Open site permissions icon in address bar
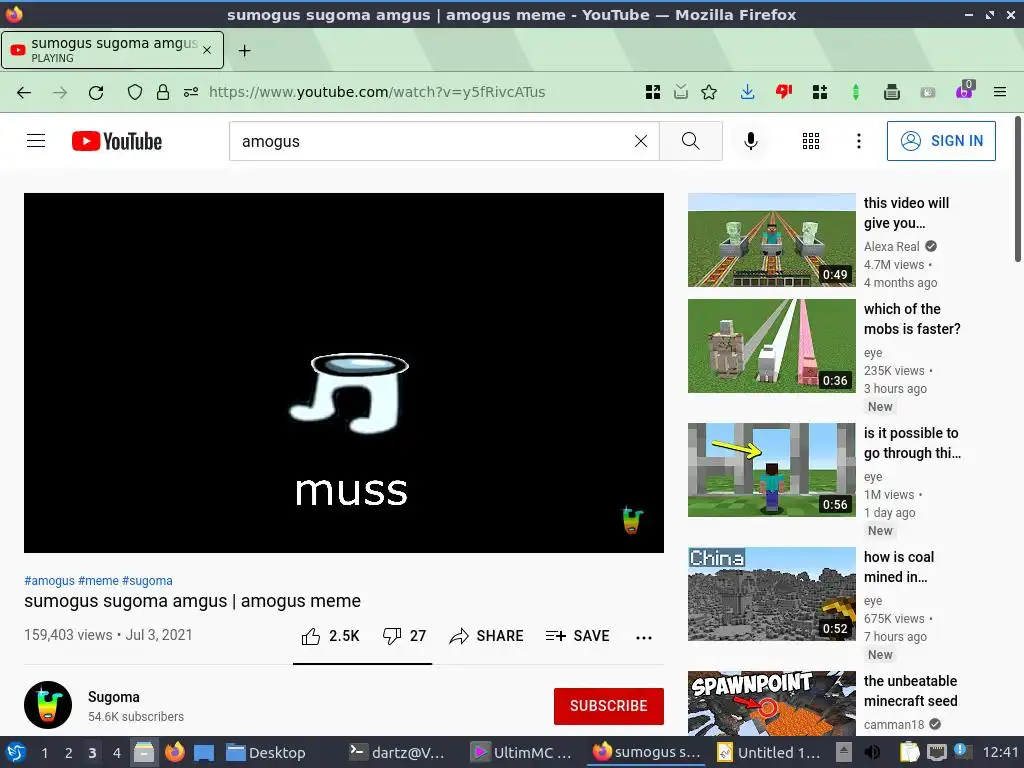Screen dimensions: 1024x768 coord(191,92)
